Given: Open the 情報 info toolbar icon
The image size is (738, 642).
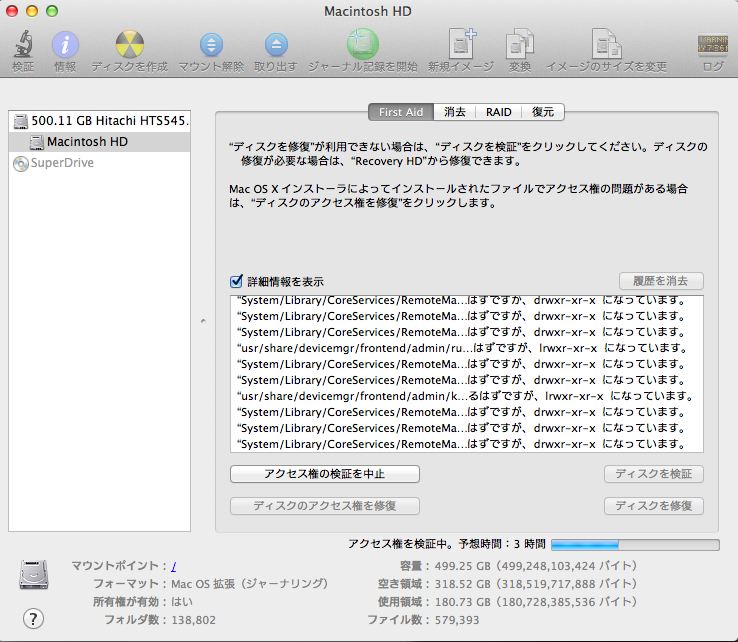Looking at the screenshot, I should [65, 45].
